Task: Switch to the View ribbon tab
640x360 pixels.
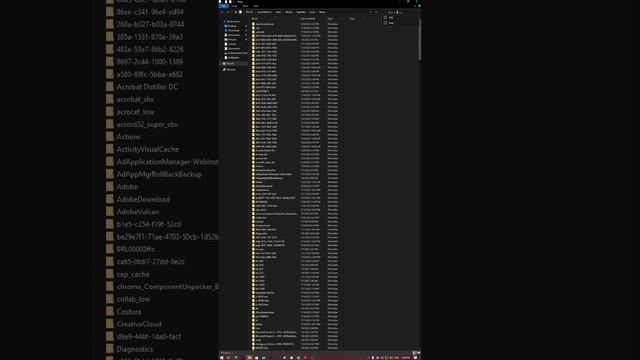Action: [x=256, y=6]
